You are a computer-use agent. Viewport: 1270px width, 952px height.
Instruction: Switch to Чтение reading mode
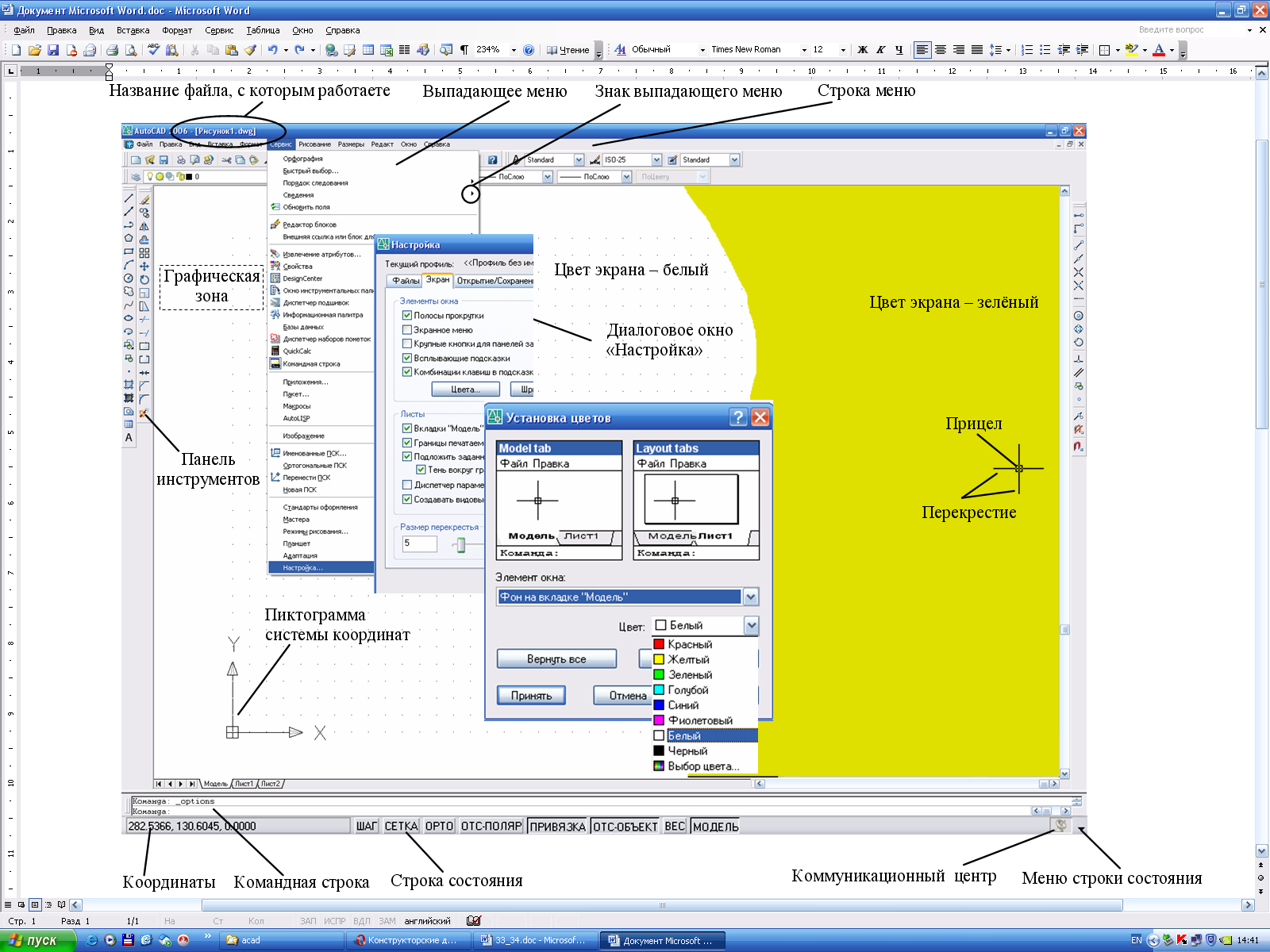(x=568, y=50)
